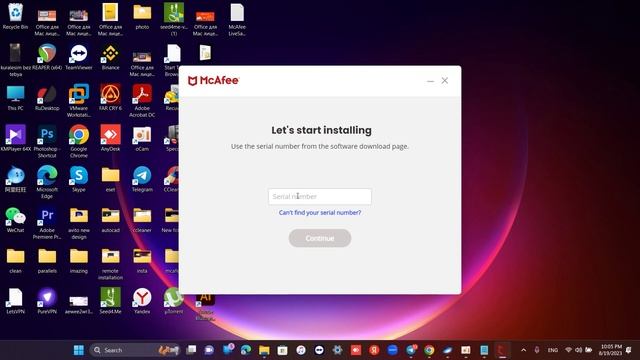
Task: Launch the FAR CRY 6 shortcut
Action: (x=110, y=98)
